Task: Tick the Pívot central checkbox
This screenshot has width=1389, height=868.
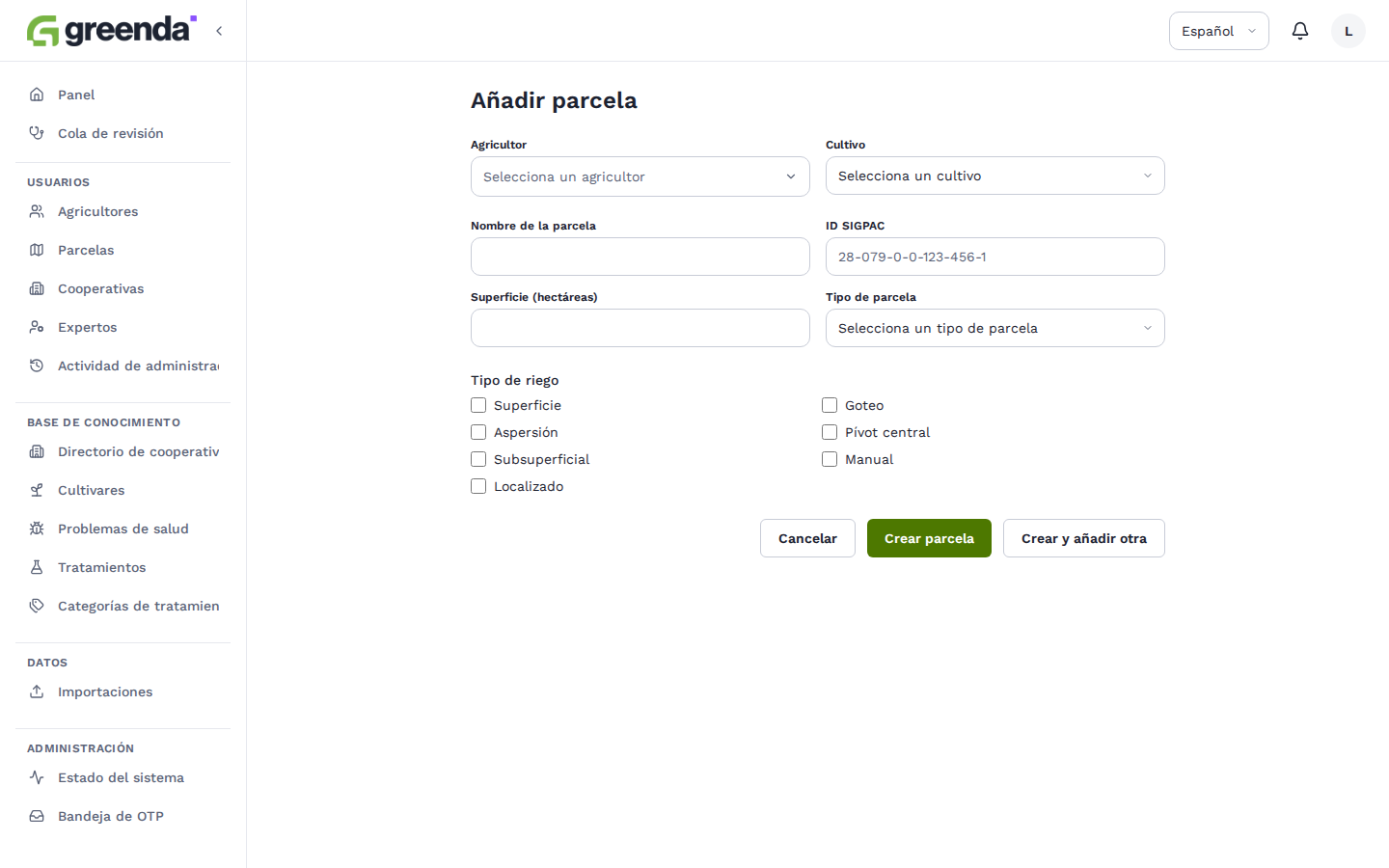Action: pyautogui.click(x=830, y=432)
